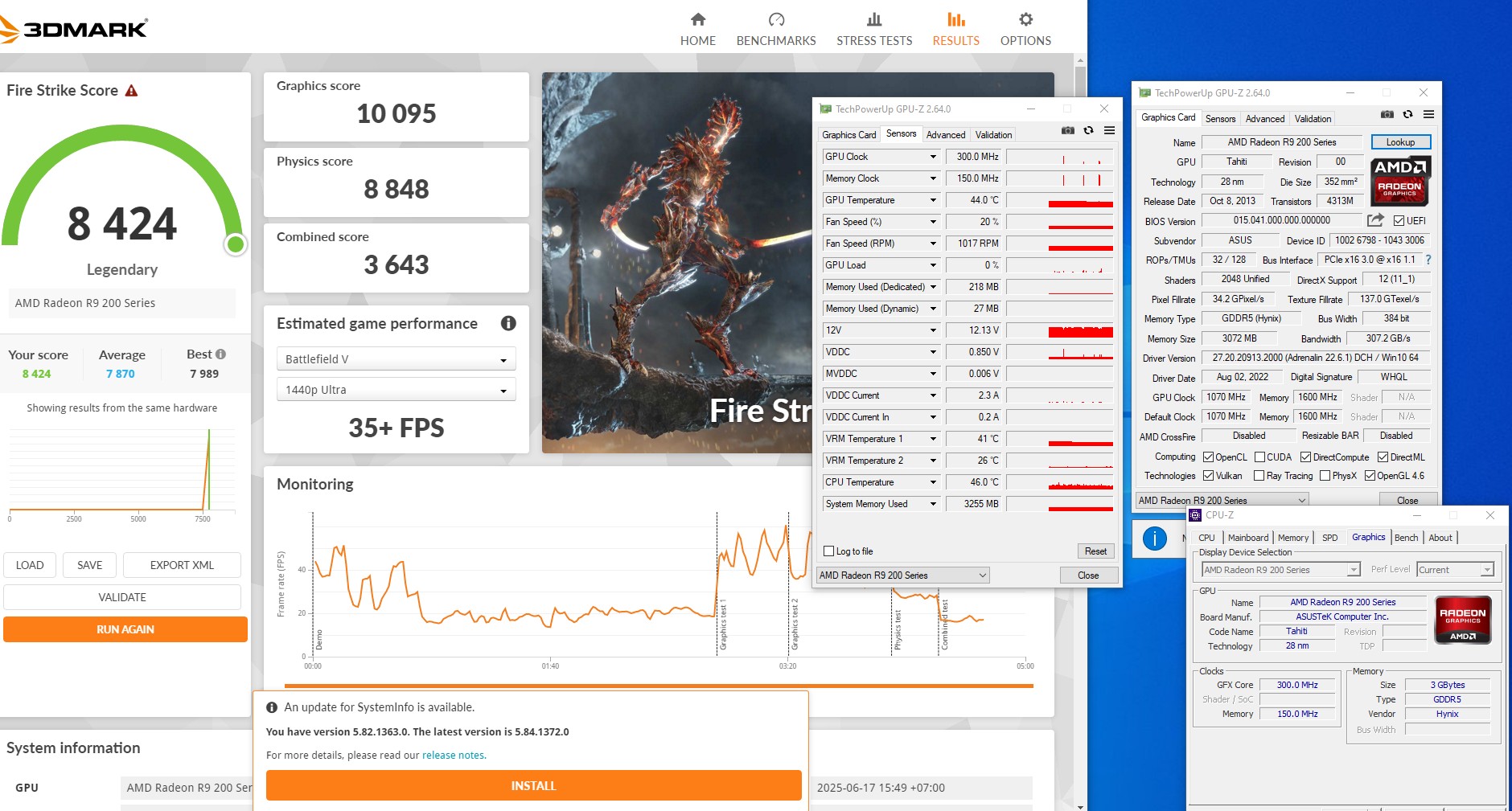1512x811 pixels.
Task: Open the Options gear icon
Action: click(1025, 20)
